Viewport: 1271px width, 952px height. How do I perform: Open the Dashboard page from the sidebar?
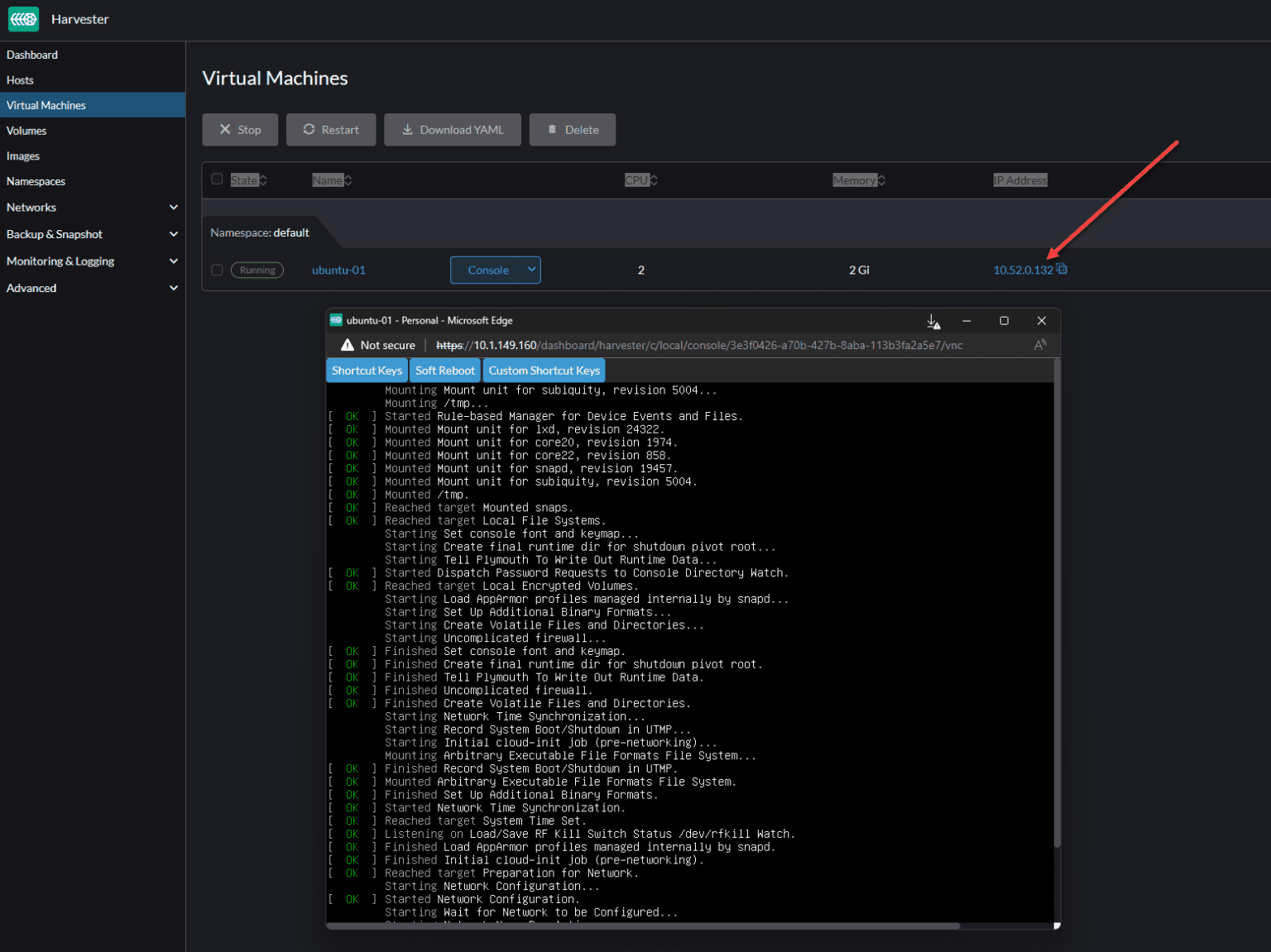(x=32, y=55)
